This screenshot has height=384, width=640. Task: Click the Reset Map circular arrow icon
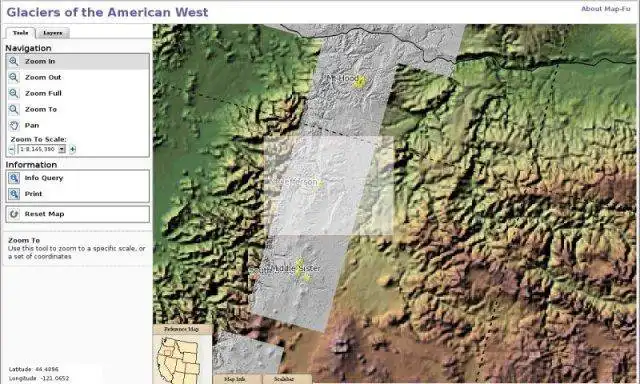[x=14, y=214]
